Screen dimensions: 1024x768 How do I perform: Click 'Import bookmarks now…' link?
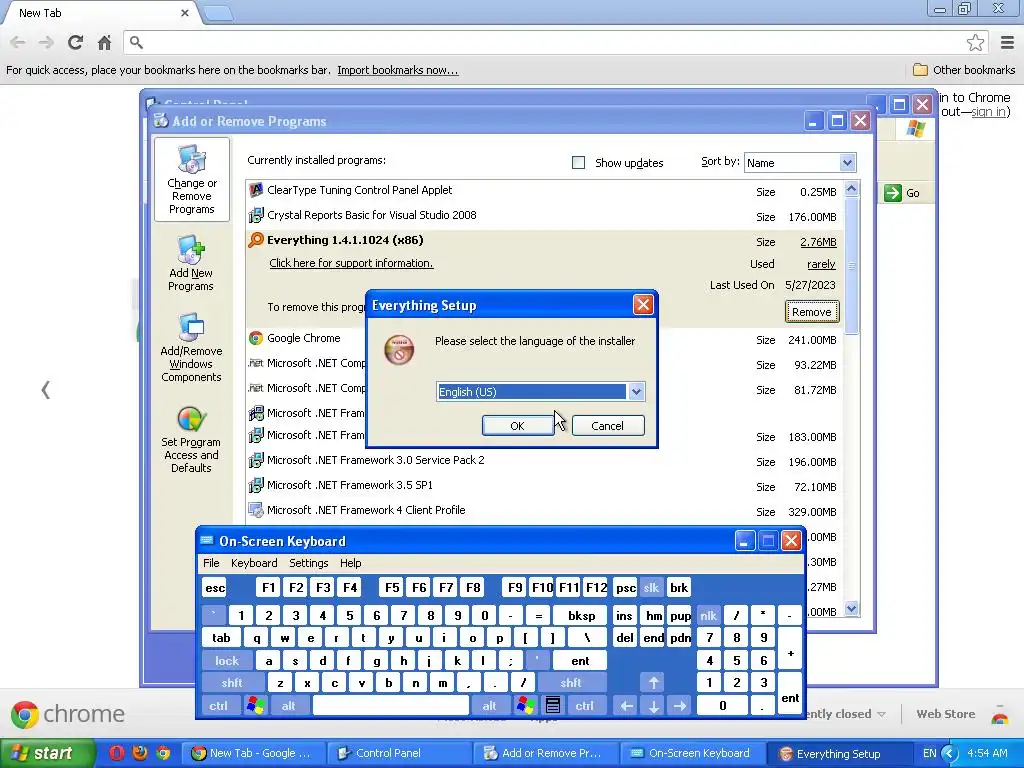tap(398, 70)
